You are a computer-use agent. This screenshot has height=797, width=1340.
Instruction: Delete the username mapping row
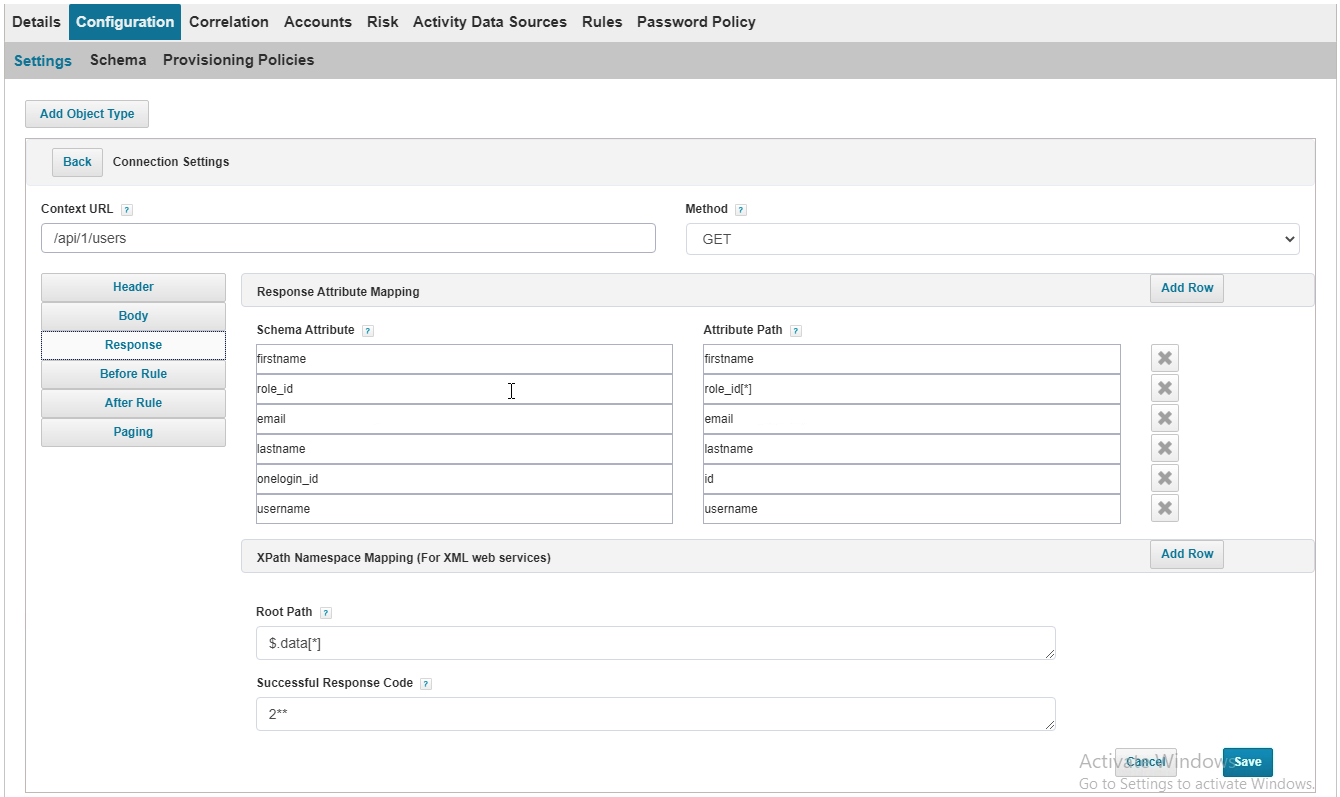(x=1164, y=508)
